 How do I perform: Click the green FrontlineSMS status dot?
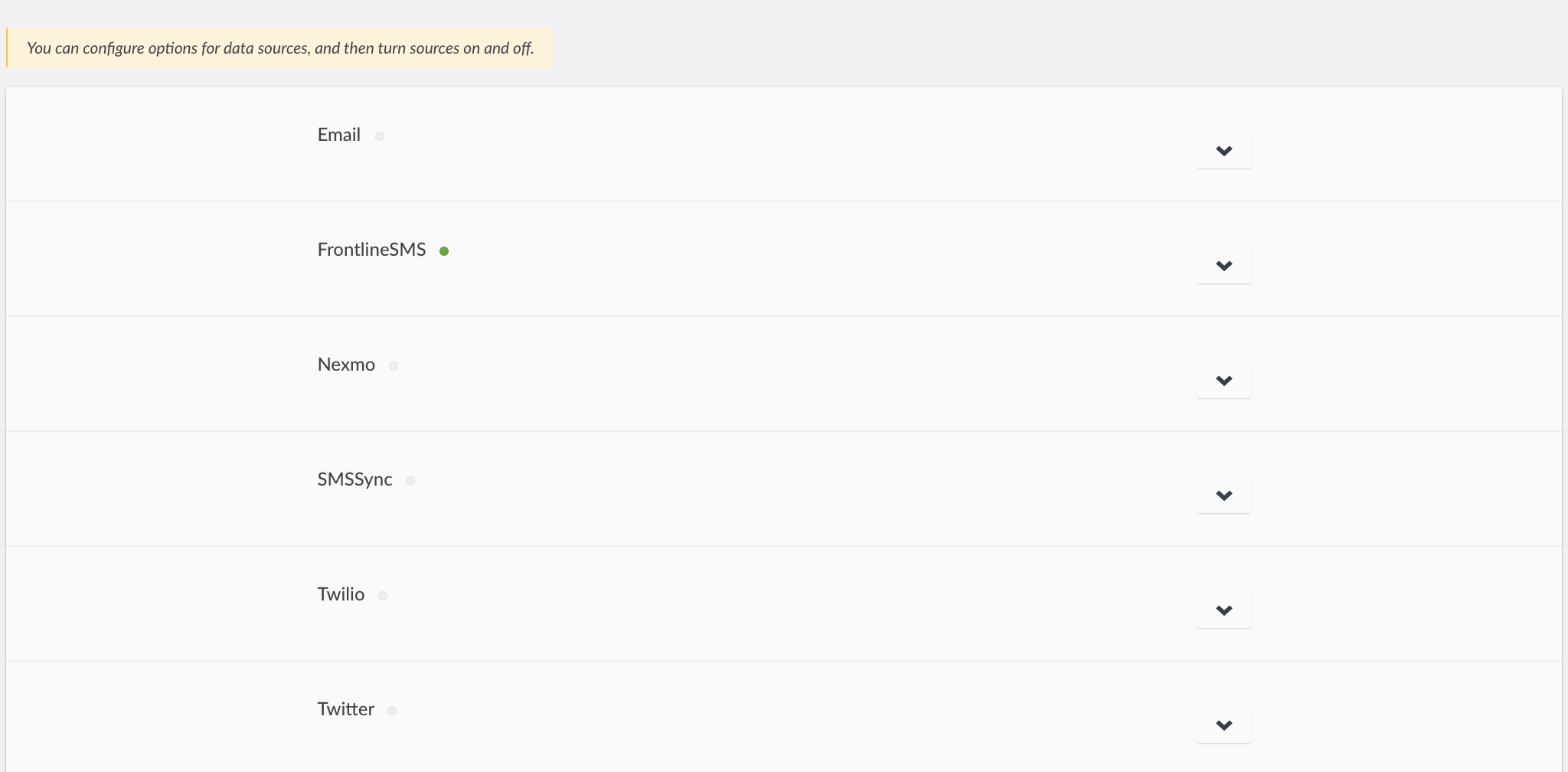[x=444, y=251]
